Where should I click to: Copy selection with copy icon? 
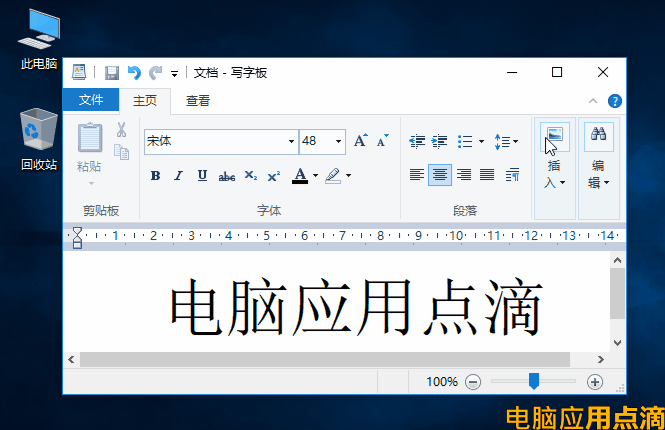[122, 152]
